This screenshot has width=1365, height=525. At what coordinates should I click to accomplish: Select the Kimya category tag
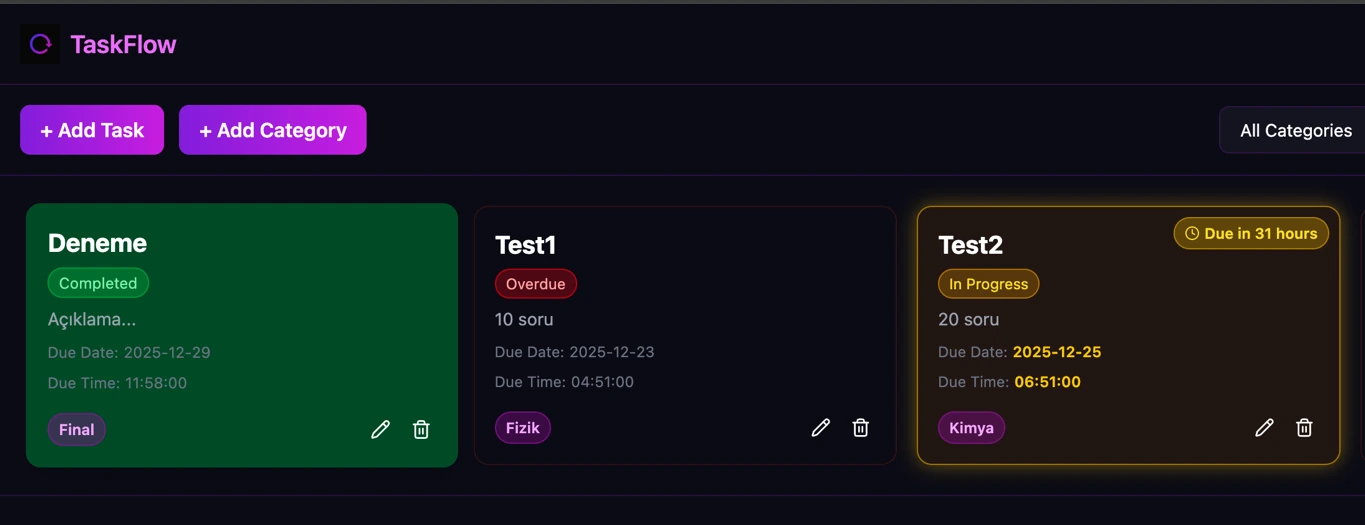972,428
